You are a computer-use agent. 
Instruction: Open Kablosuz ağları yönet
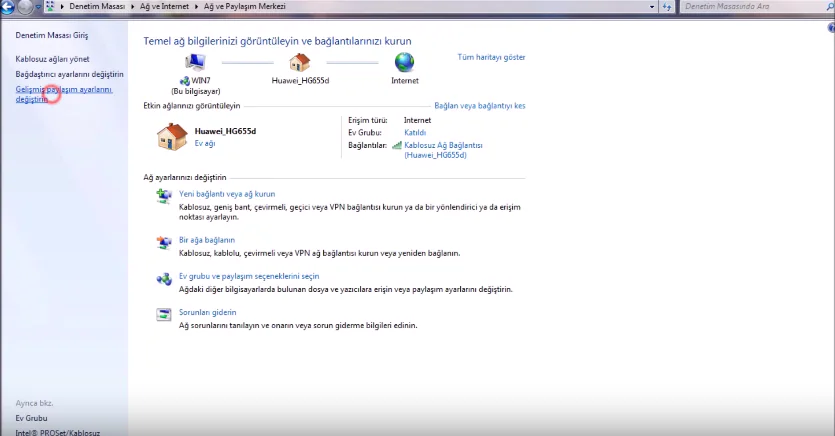click(52, 59)
